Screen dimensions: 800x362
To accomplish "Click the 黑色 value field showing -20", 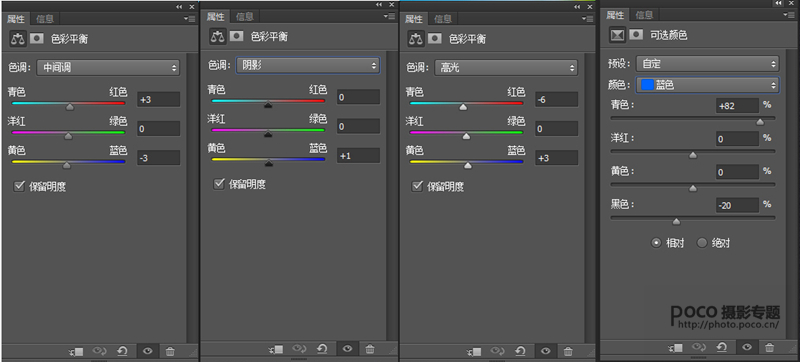I will click(x=737, y=205).
